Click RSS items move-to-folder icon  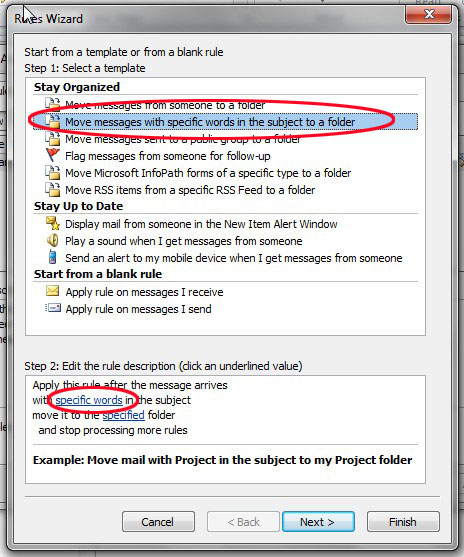click(53, 189)
